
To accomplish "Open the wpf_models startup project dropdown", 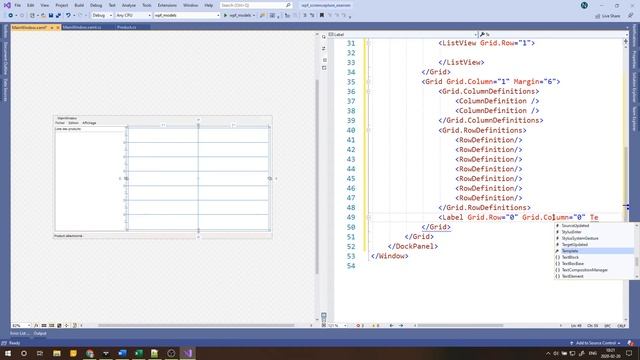I will tap(187, 15).
